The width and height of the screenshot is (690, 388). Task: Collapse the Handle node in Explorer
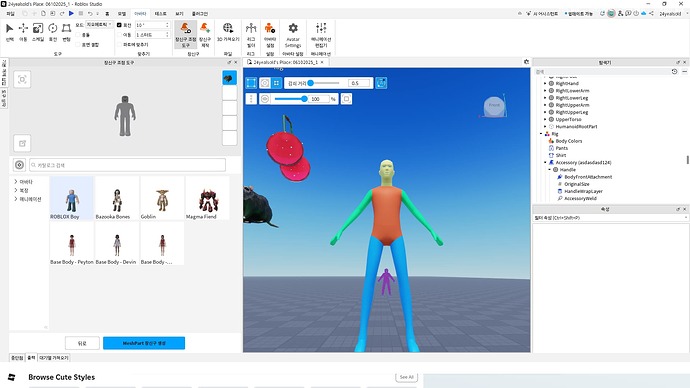click(x=550, y=169)
